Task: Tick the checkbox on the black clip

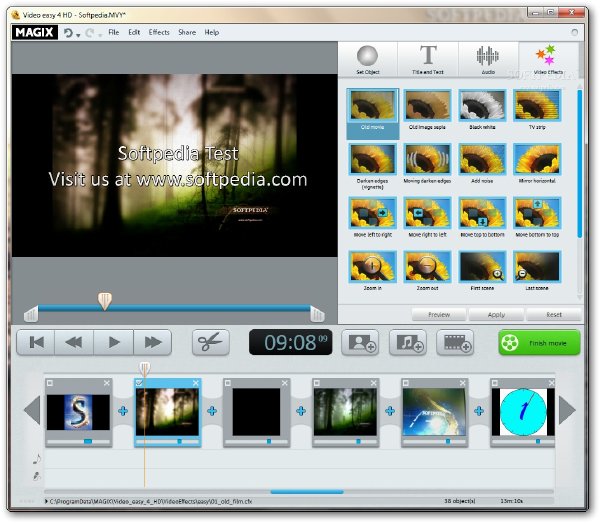Action: tap(228, 383)
